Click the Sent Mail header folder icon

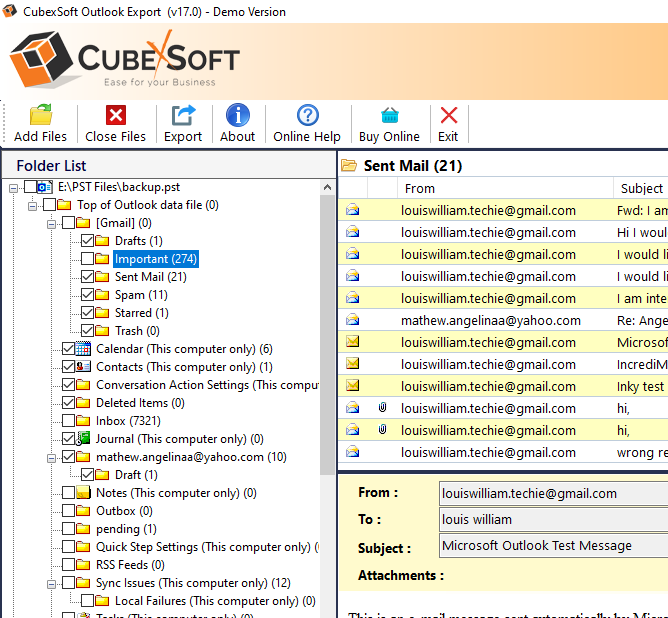click(349, 165)
